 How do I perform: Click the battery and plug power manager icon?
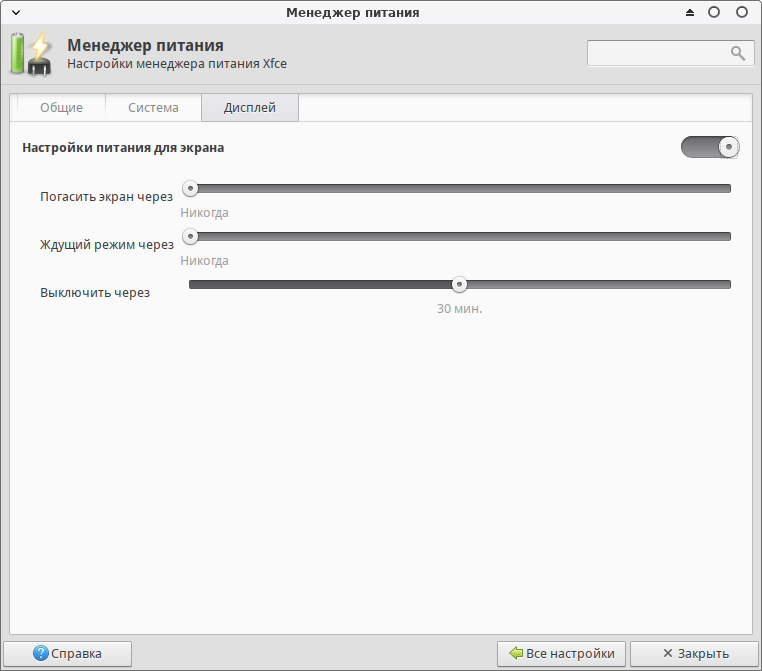pyautogui.click(x=31, y=54)
